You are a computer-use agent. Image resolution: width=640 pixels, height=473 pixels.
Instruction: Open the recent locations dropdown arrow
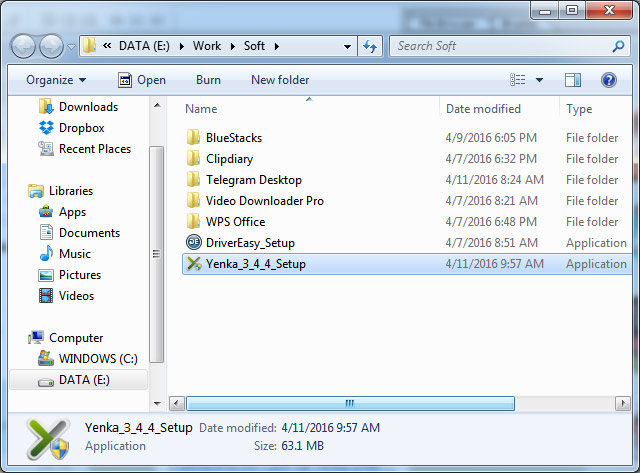pyautogui.click(x=71, y=47)
